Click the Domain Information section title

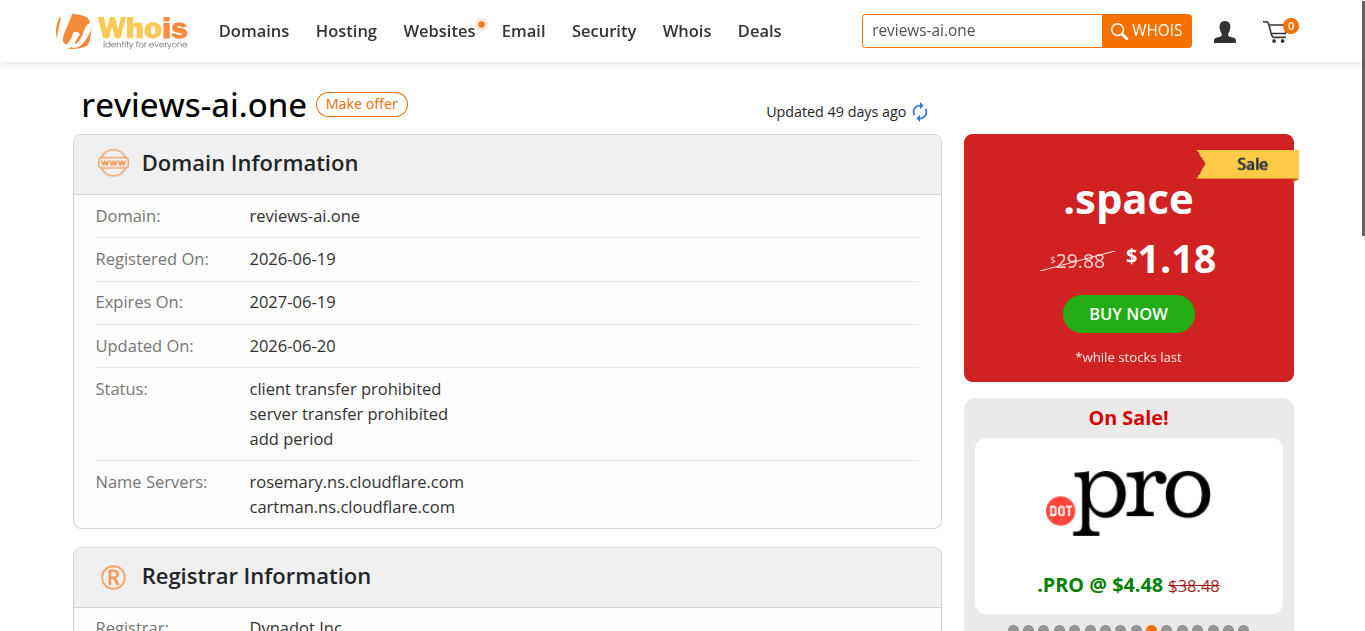click(x=250, y=163)
